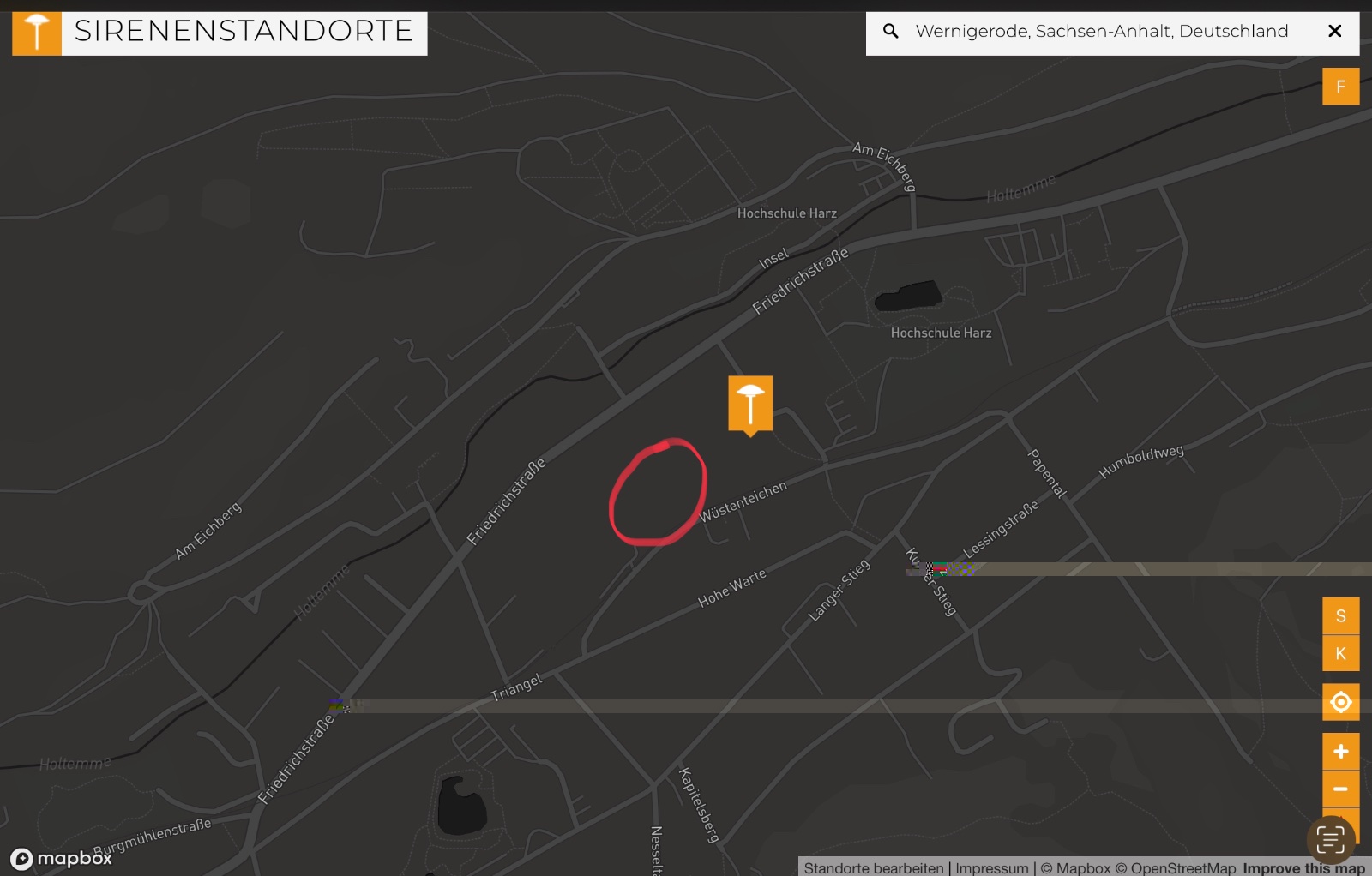Open the Impressum link

[991, 868]
